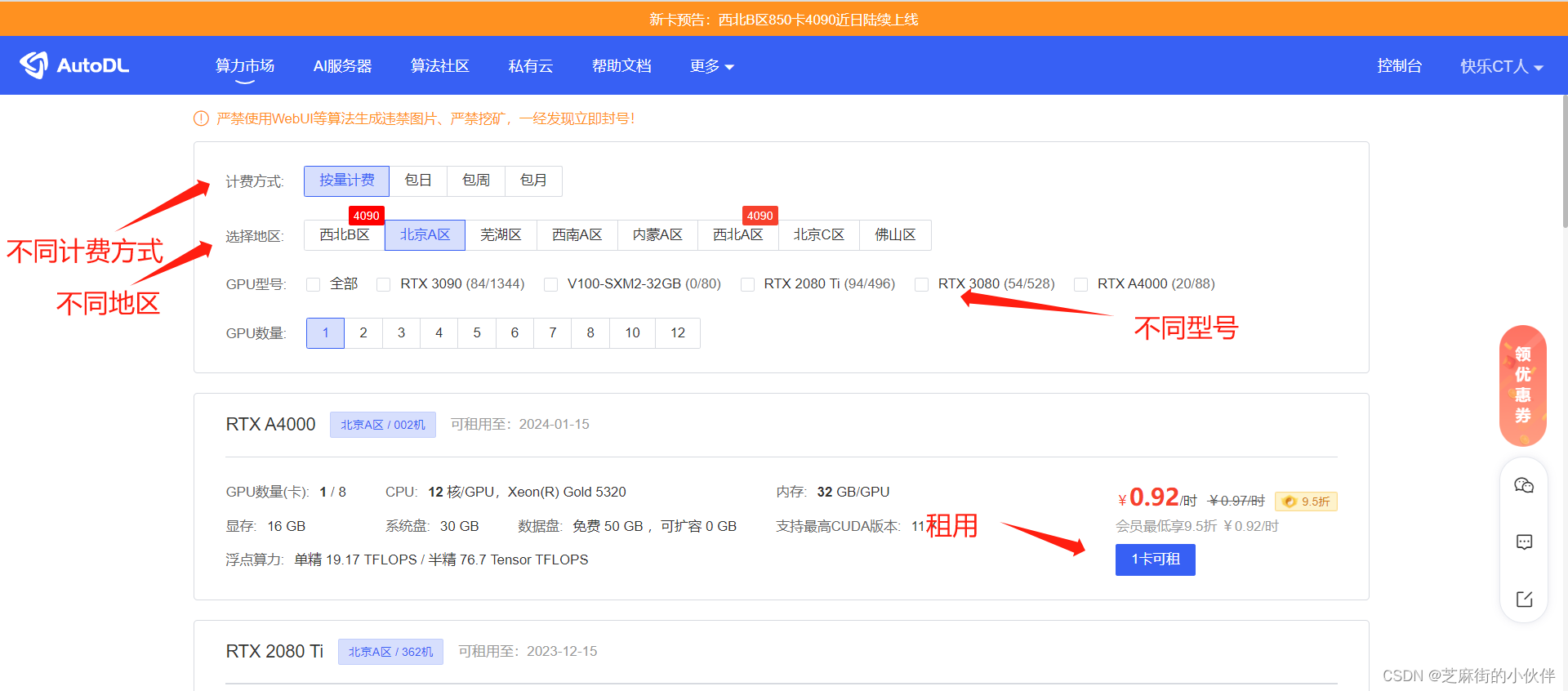The width and height of the screenshot is (1568, 691).
Task: Set GPU count to 1
Action: click(x=325, y=333)
